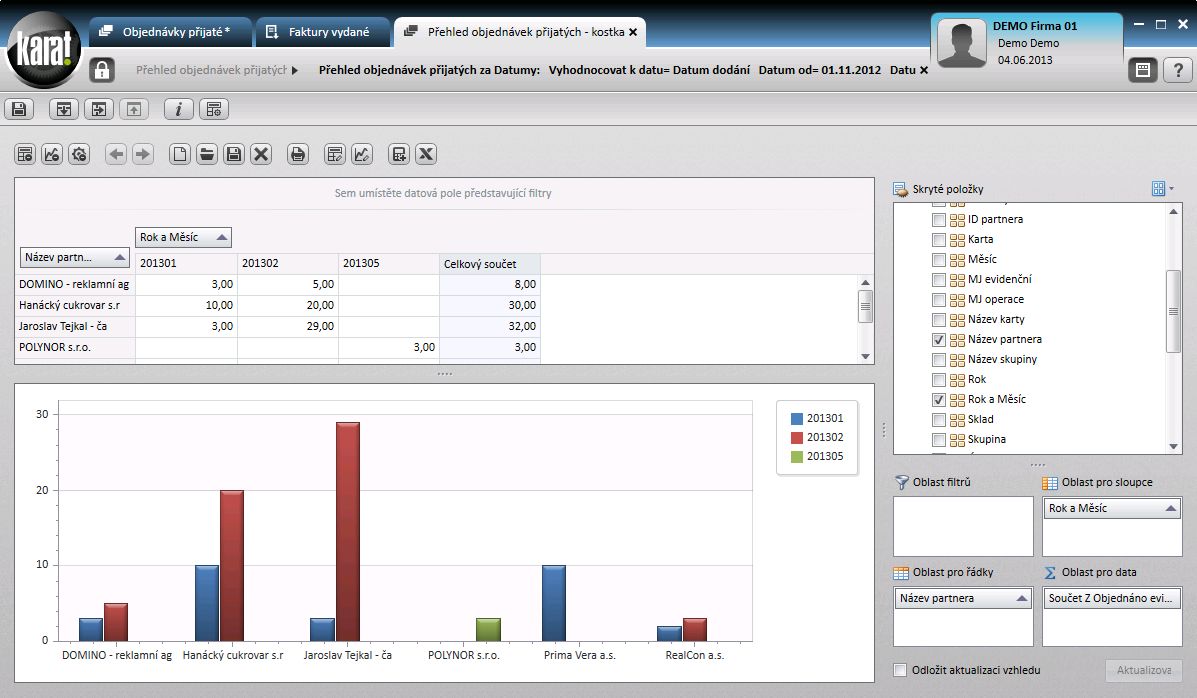Click the pivot table scroll down arrow
The image size is (1197, 698).
click(865, 356)
